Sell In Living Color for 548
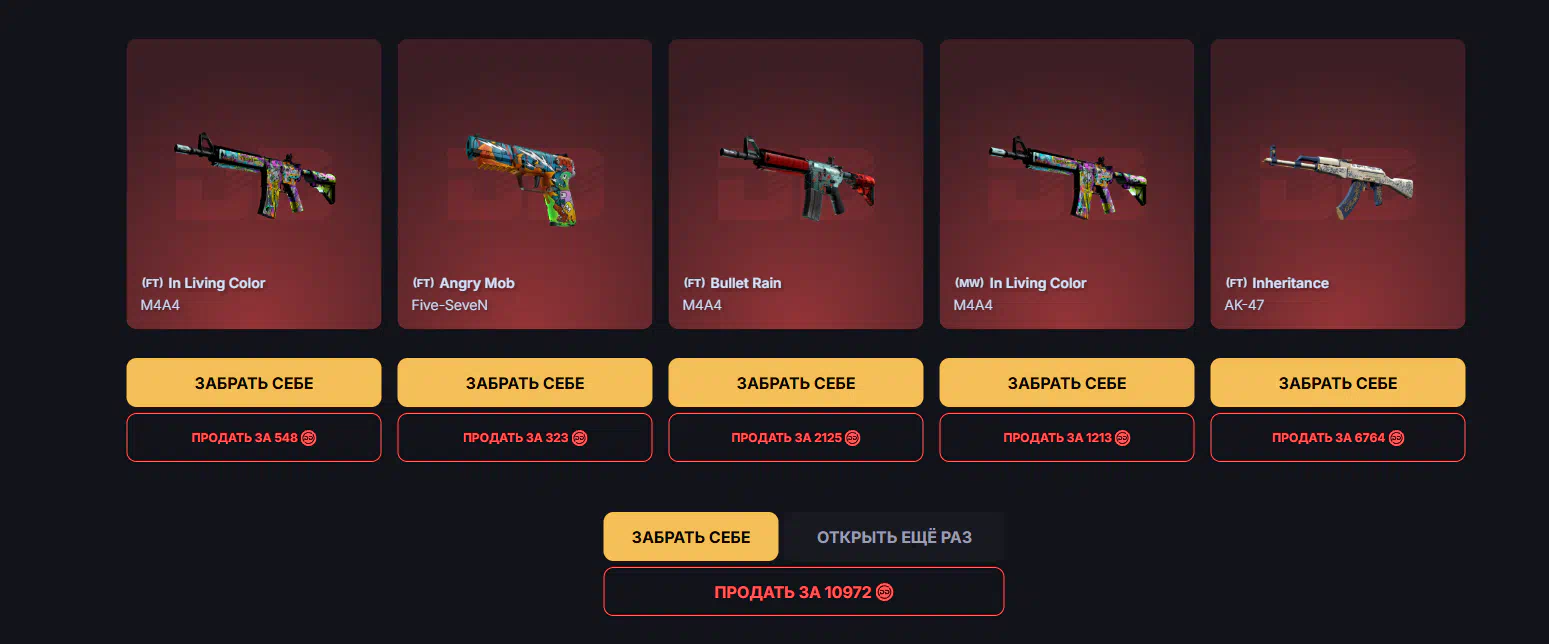The image size is (1549, 644). (x=254, y=437)
